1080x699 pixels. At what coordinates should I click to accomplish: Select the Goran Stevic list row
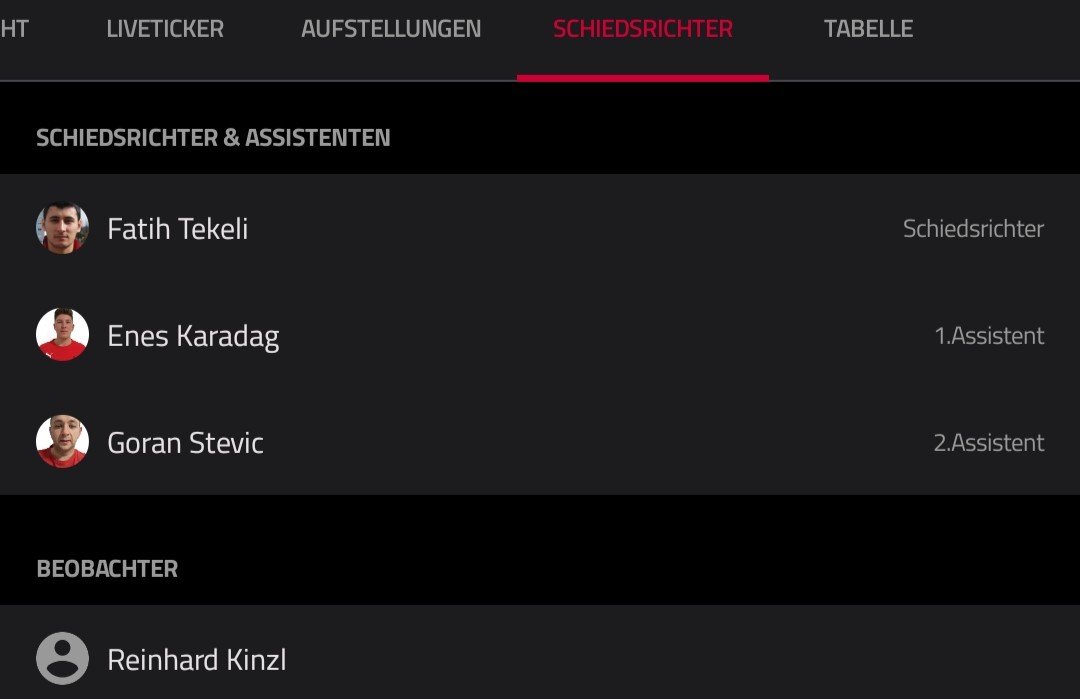tap(540, 441)
